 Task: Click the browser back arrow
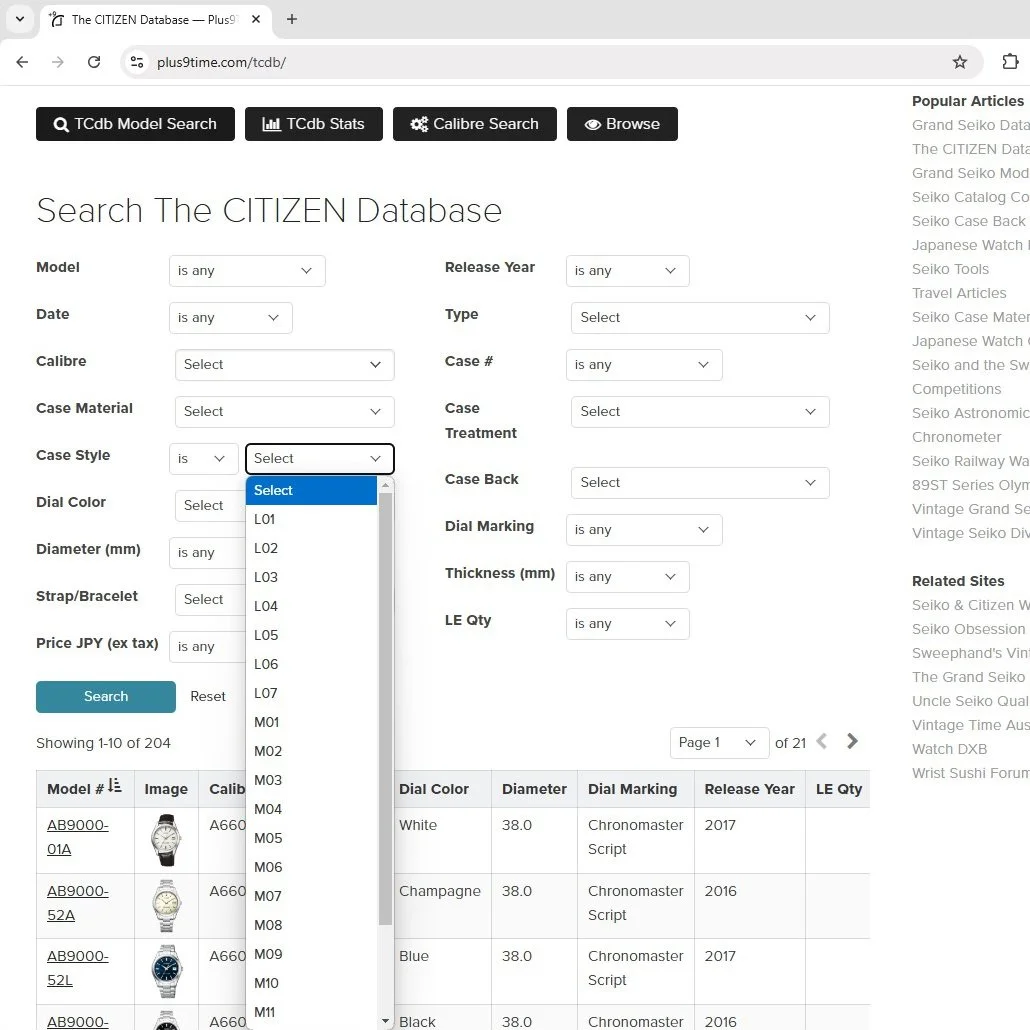[22, 62]
